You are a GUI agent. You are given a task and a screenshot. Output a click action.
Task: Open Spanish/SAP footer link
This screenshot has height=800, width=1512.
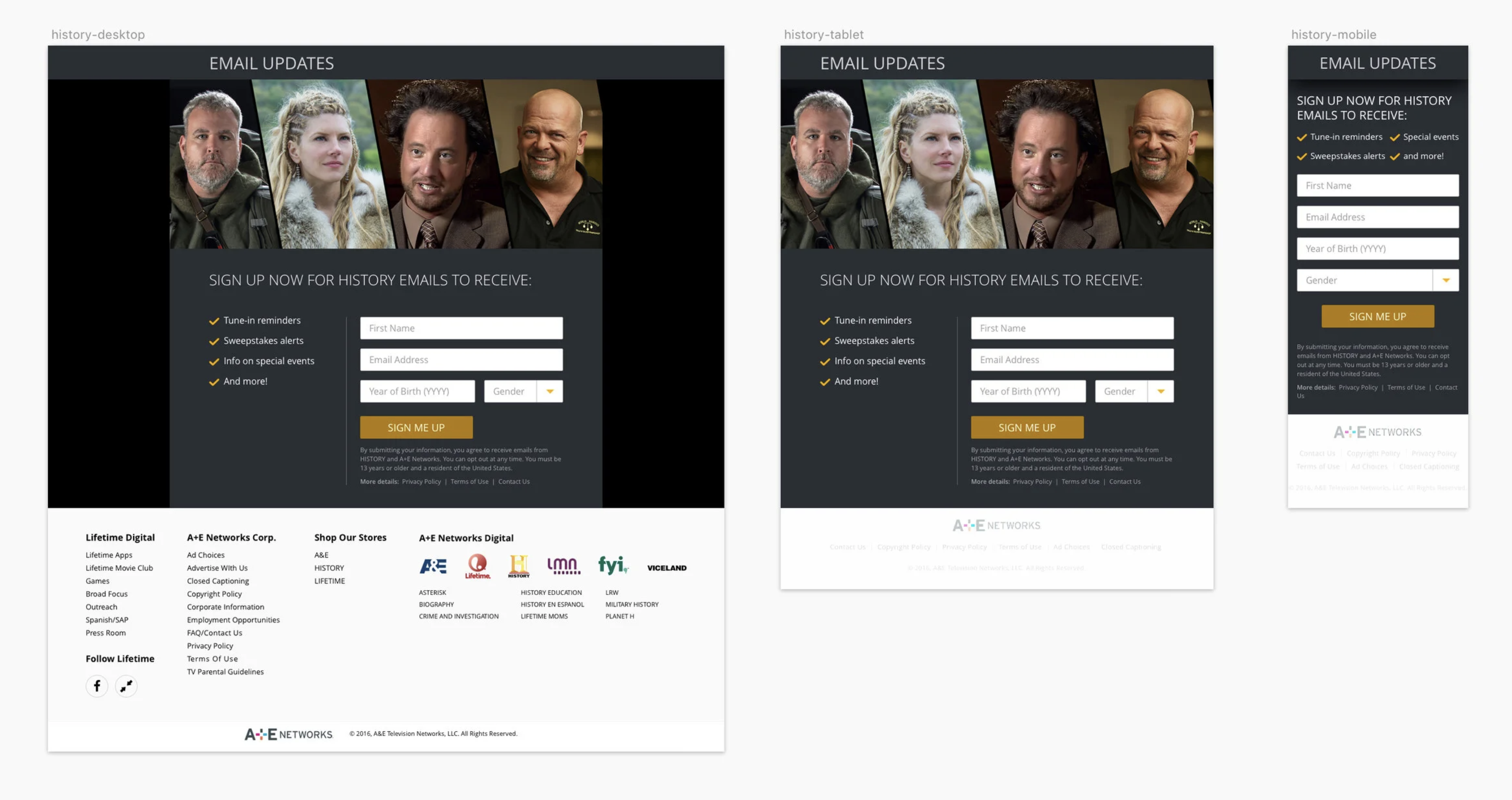pos(107,620)
